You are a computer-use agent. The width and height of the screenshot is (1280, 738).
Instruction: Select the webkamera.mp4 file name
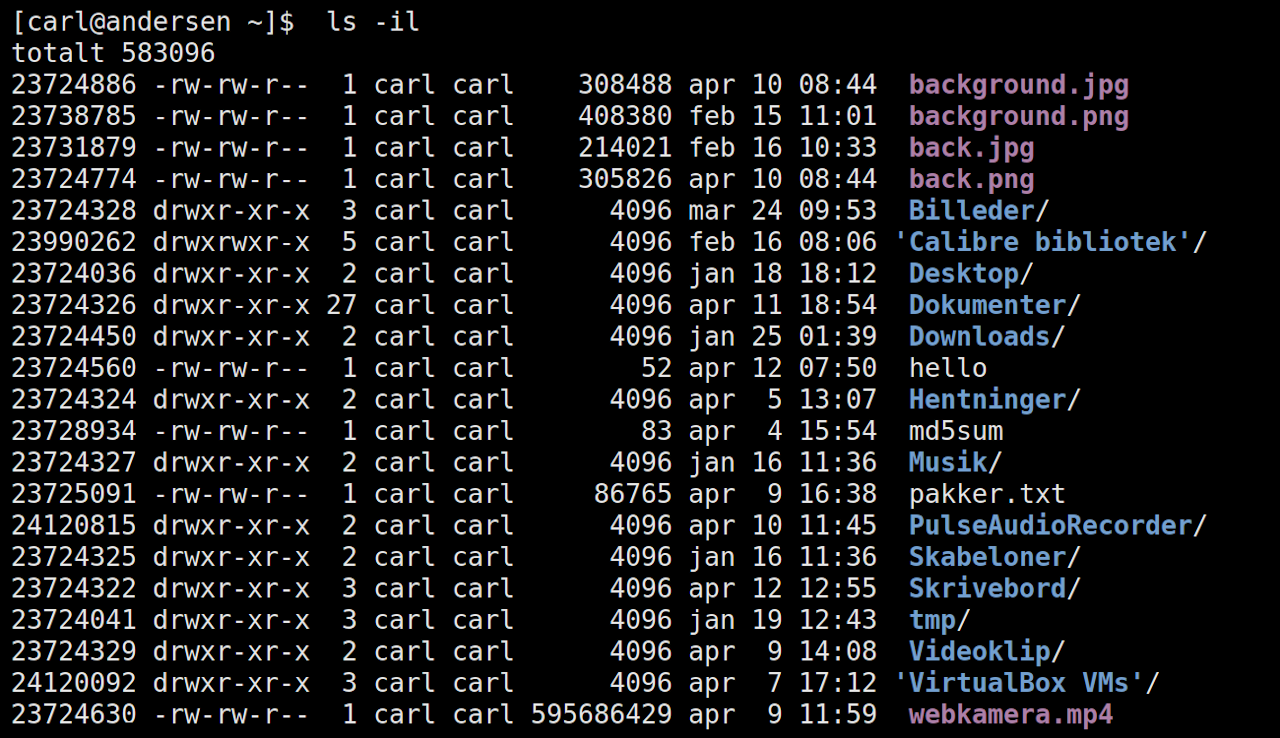click(x=1010, y=715)
